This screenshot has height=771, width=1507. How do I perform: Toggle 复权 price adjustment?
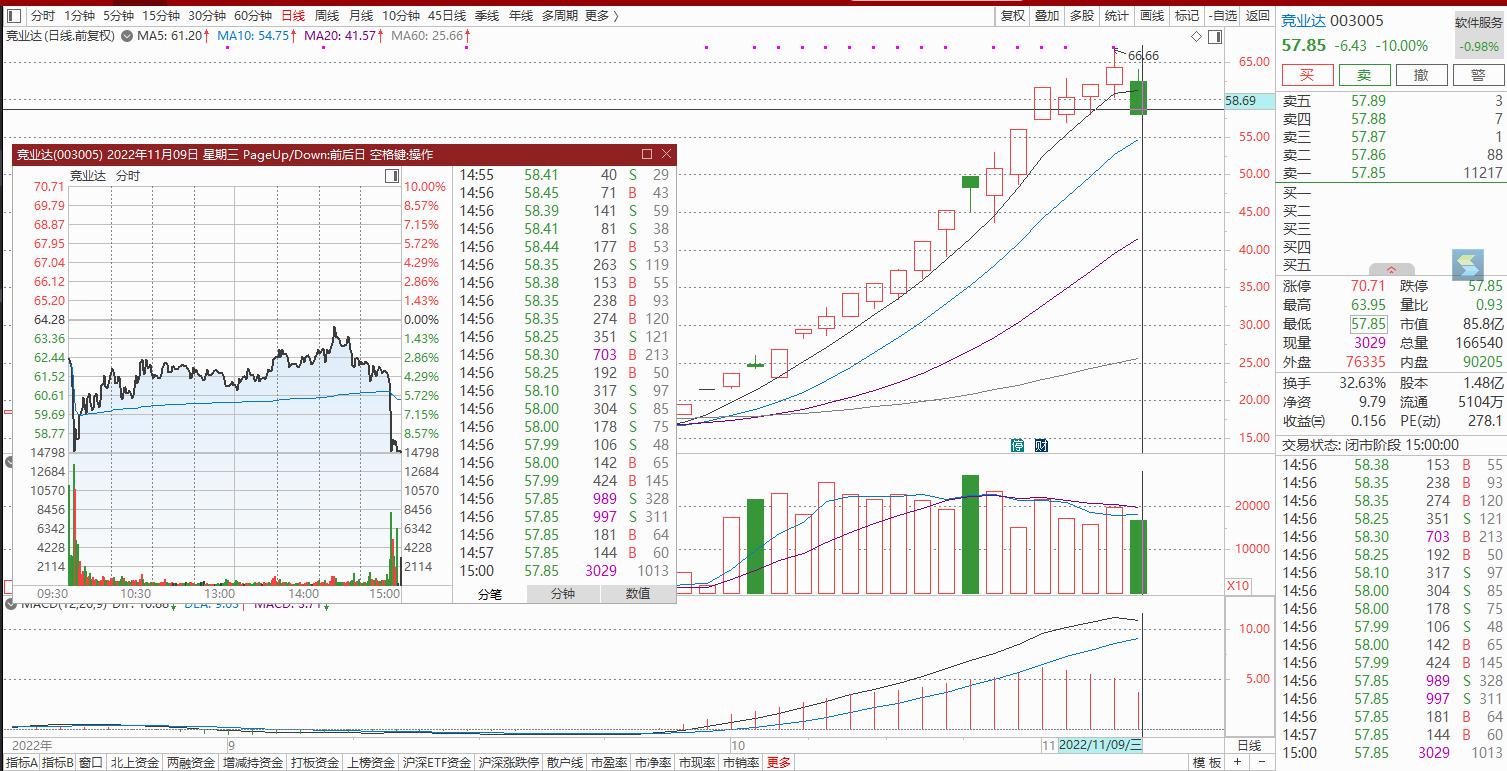pyautogui.click(x=1013, y=15)
